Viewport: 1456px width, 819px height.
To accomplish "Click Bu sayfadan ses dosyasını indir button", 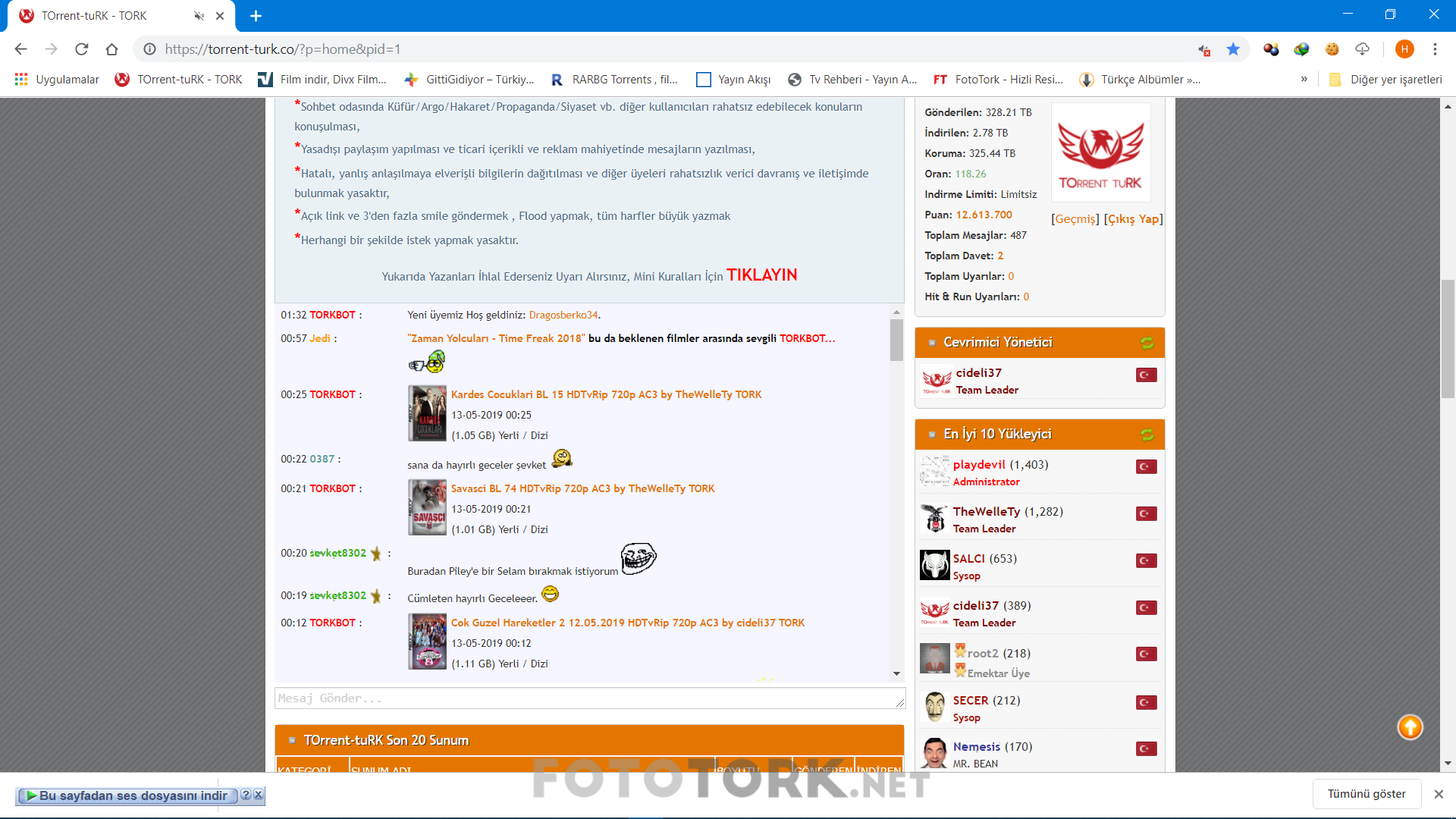I will [128, 795].
